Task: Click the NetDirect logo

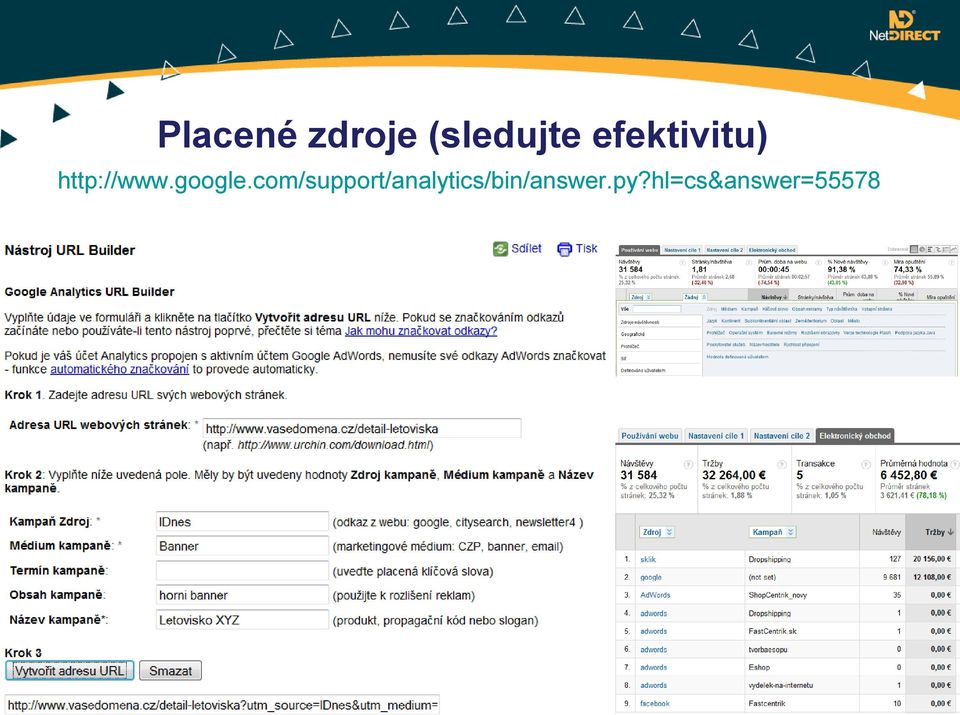Action: (x=904, y=26)
